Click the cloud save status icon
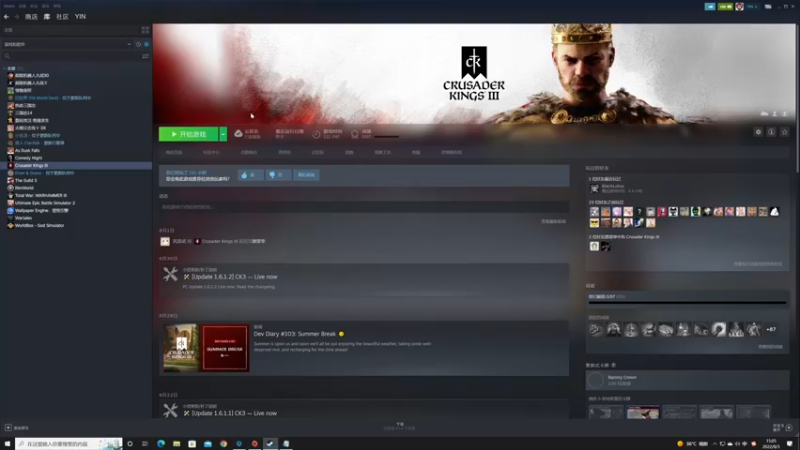The height and width of the screenshot is (450, 800). pos(238,134)
